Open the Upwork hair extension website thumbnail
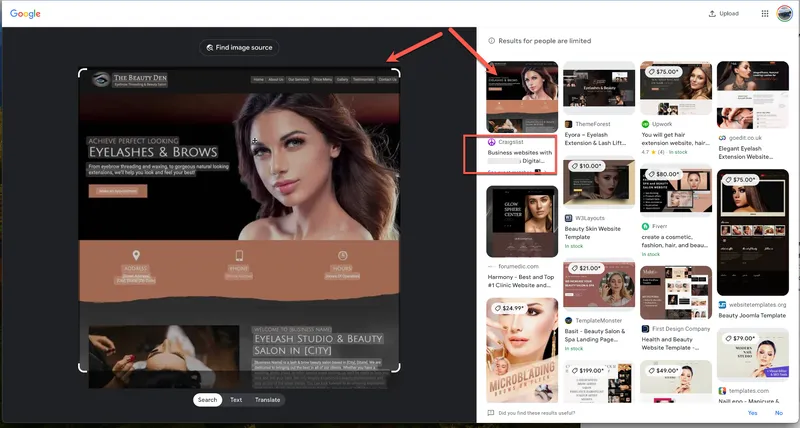 point(676,88)
